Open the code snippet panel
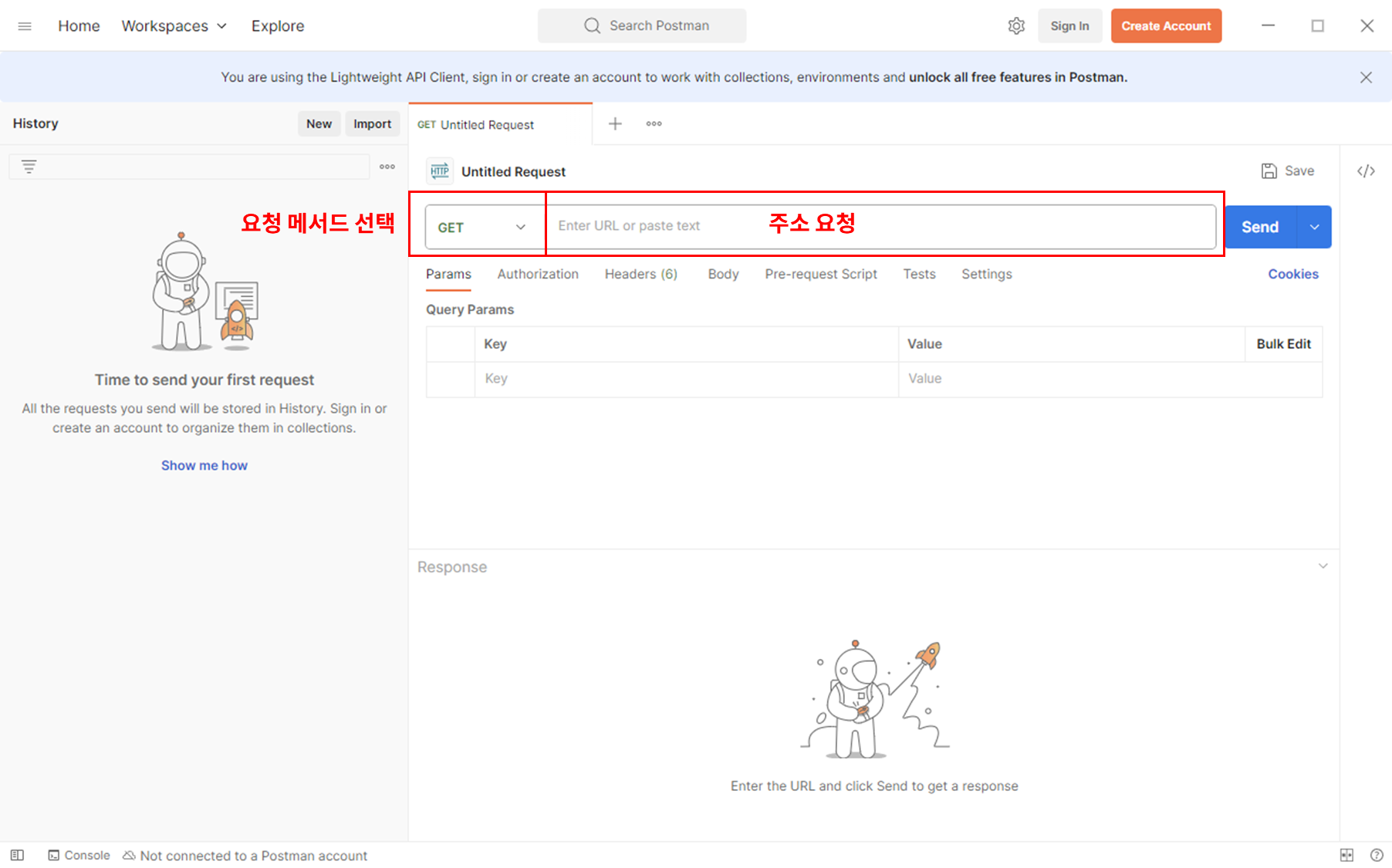1392x868 pixels. 1366,171
